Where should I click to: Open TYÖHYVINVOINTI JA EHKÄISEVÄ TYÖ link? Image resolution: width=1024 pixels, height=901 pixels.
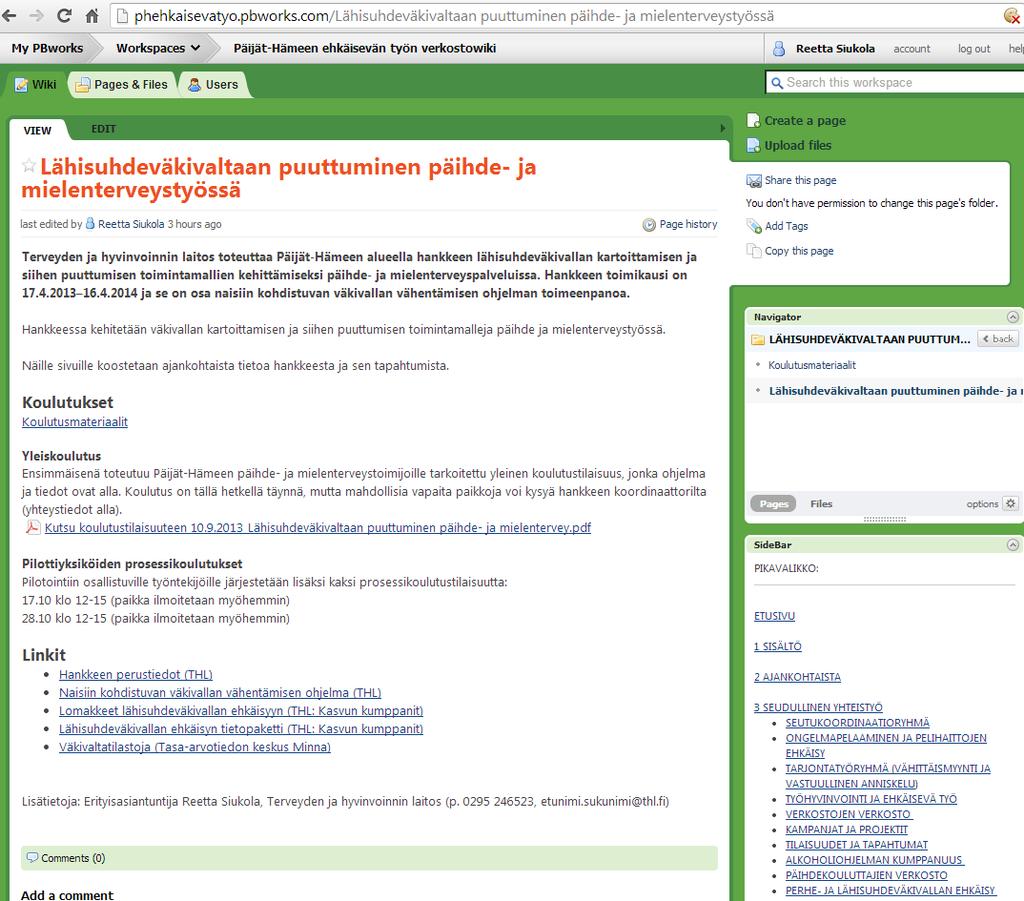[x=871, y=799]
